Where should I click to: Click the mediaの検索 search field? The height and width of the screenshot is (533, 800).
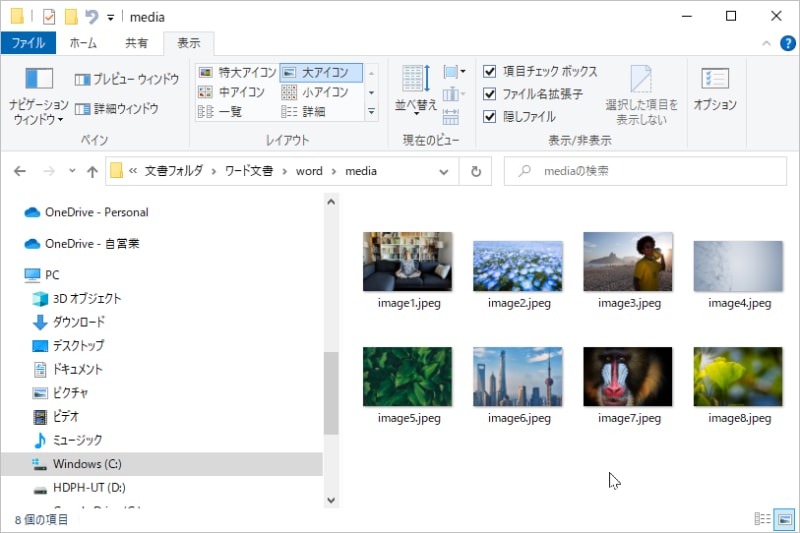(645, 171)
